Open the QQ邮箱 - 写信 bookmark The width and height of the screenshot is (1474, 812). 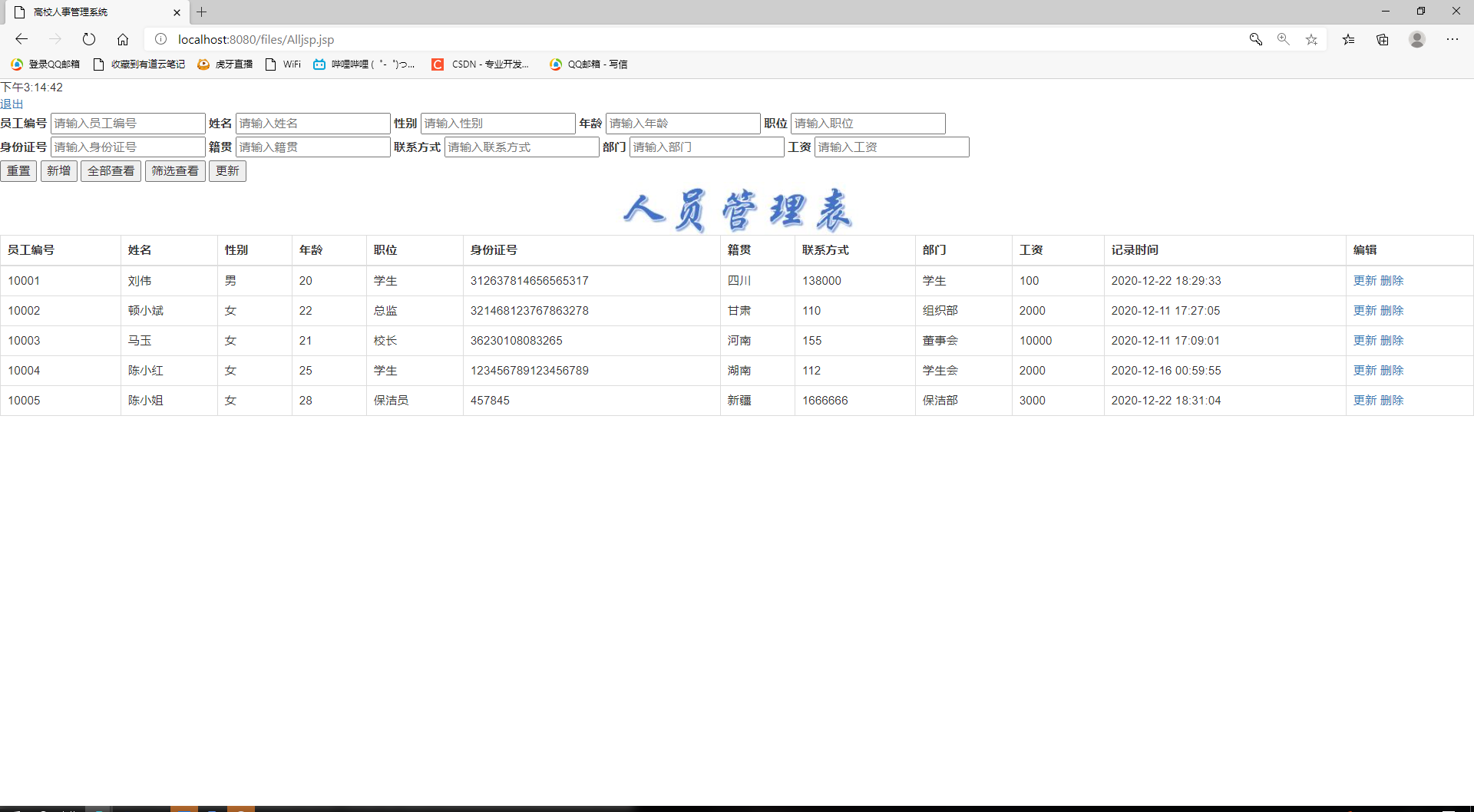[x=589, y=64]
